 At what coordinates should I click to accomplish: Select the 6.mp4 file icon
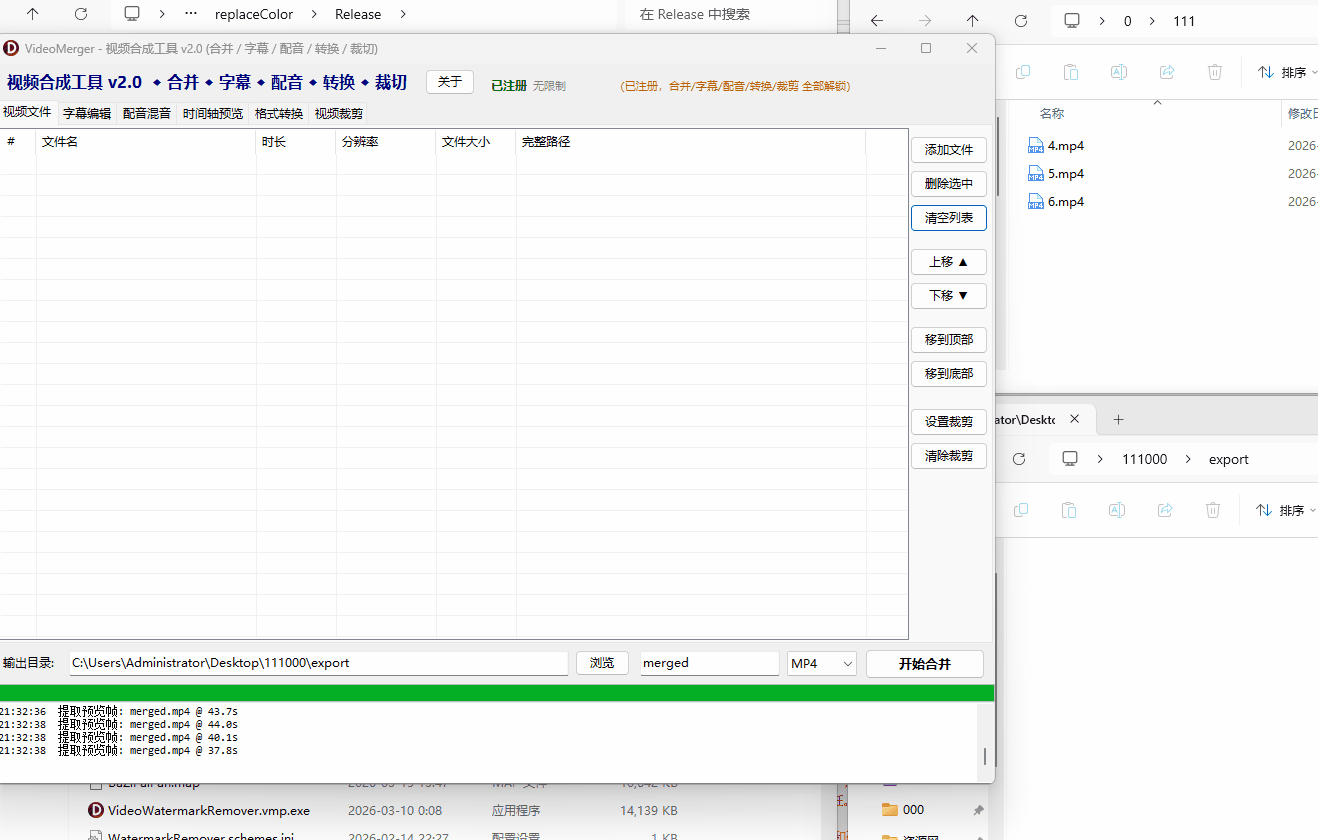click(1036, 202)
